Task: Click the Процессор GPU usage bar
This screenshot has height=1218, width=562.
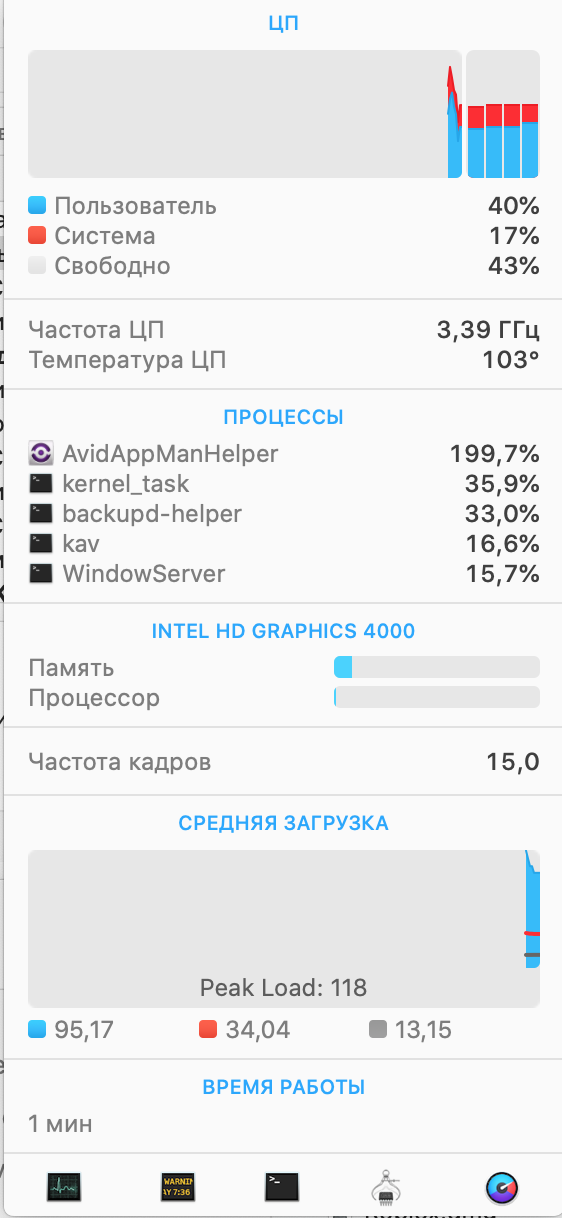Action: tap(437, 697)
